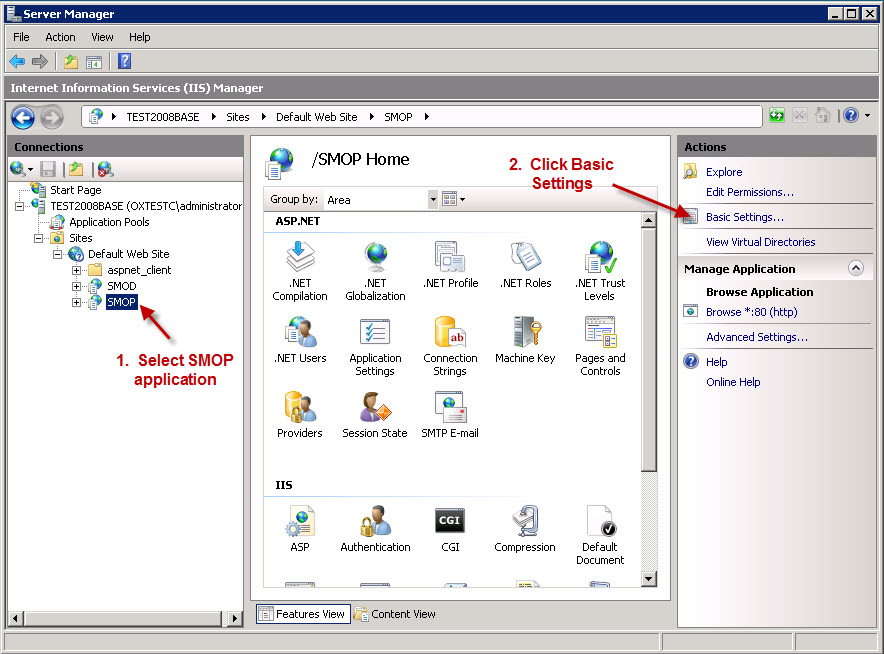Viewport: 884px width, 654px height.
Task: Click the IIS Manager blue back button
Action: [23, 117]
